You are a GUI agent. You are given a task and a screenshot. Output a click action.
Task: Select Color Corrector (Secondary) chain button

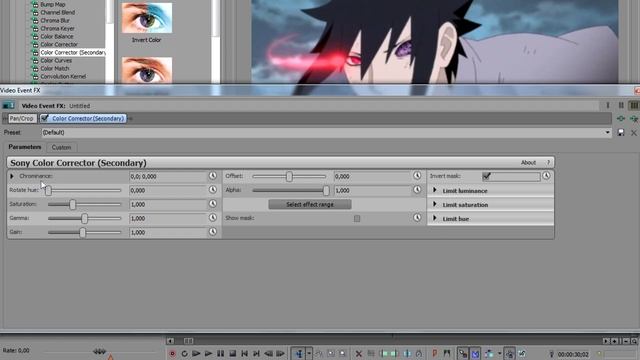coord(88,118)
